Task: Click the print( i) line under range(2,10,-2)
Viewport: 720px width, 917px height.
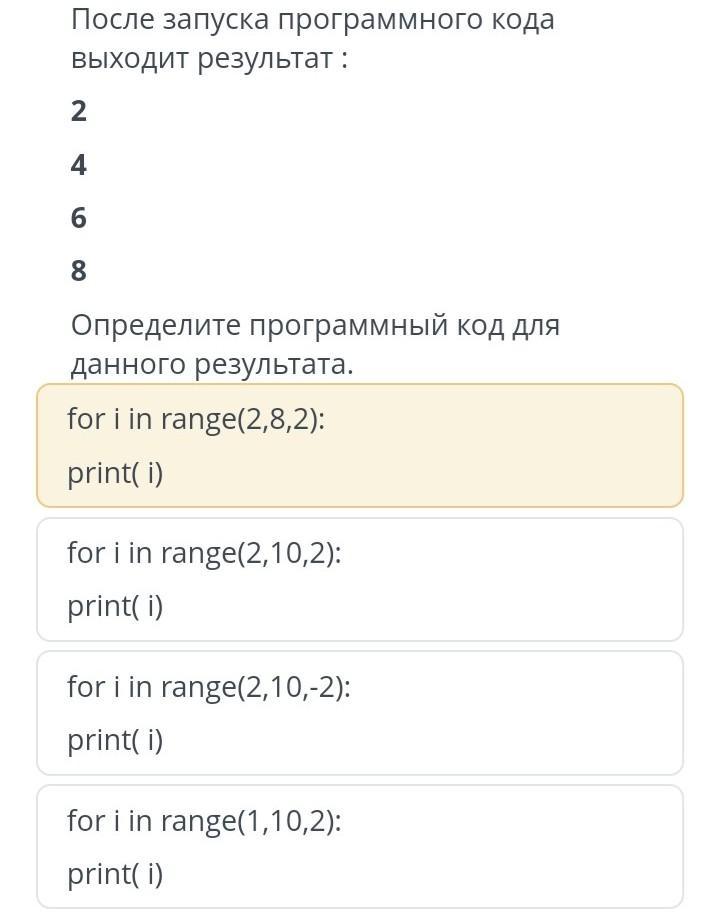Action: pyautogui.click(x=115, y=740)
